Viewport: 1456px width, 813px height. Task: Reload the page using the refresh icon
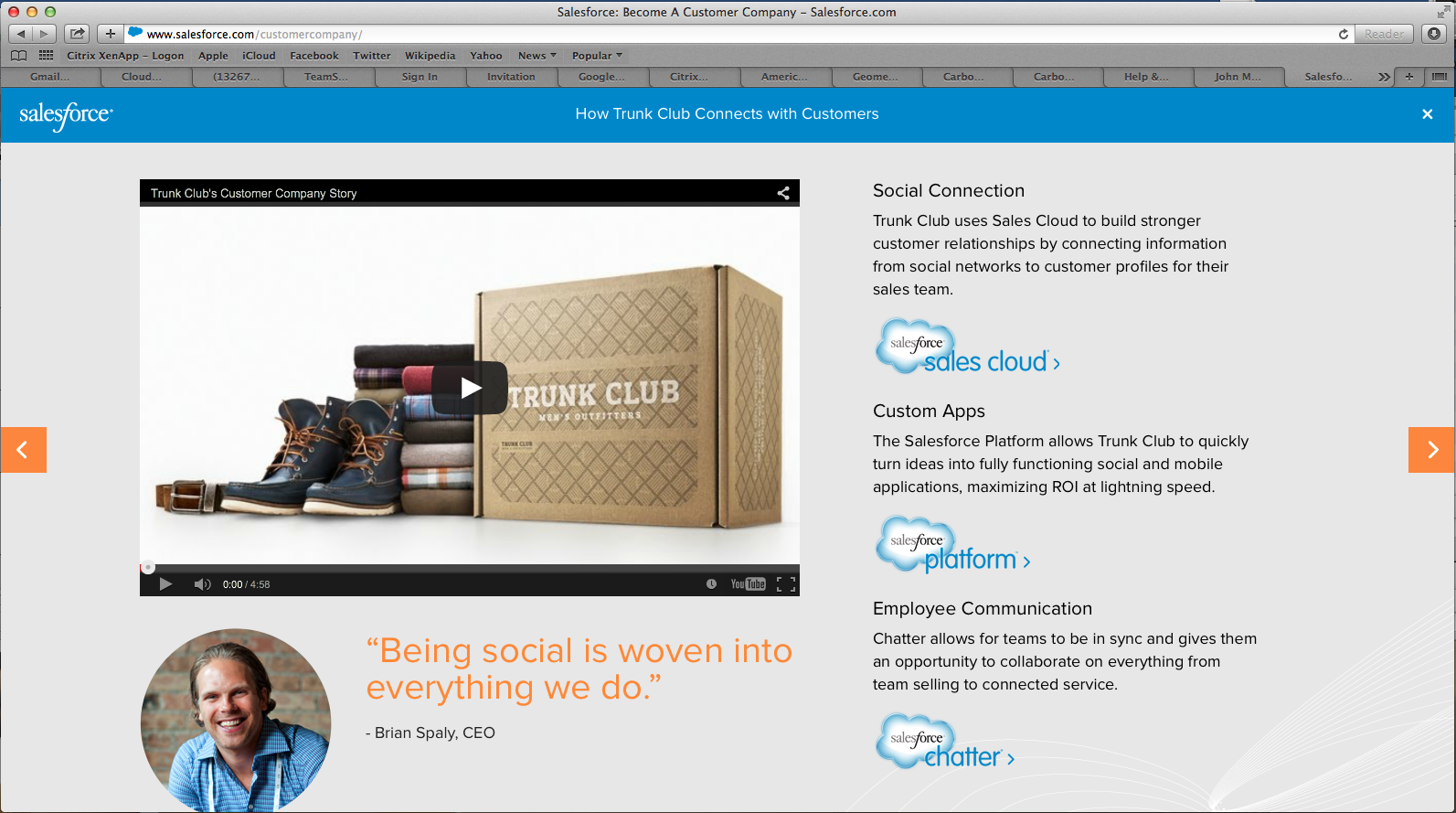tap(1344, 34)
